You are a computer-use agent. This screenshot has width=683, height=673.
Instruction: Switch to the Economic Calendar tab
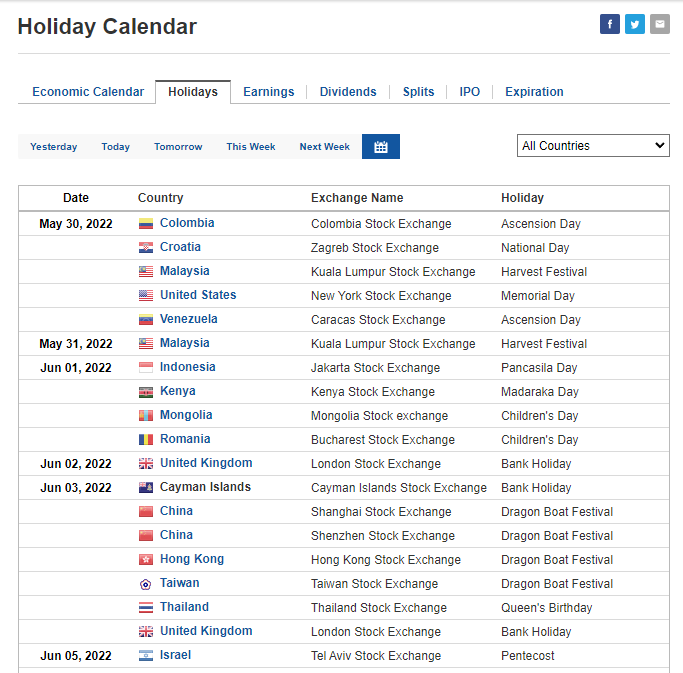(88, 92)
